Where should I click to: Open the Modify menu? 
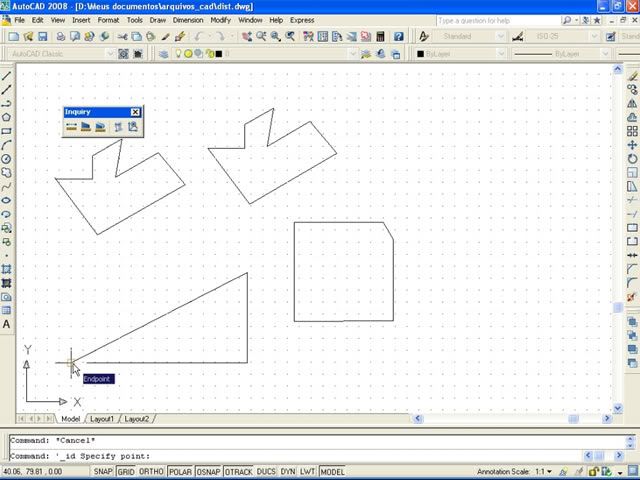pyautogui.click(x=220, y=20)
